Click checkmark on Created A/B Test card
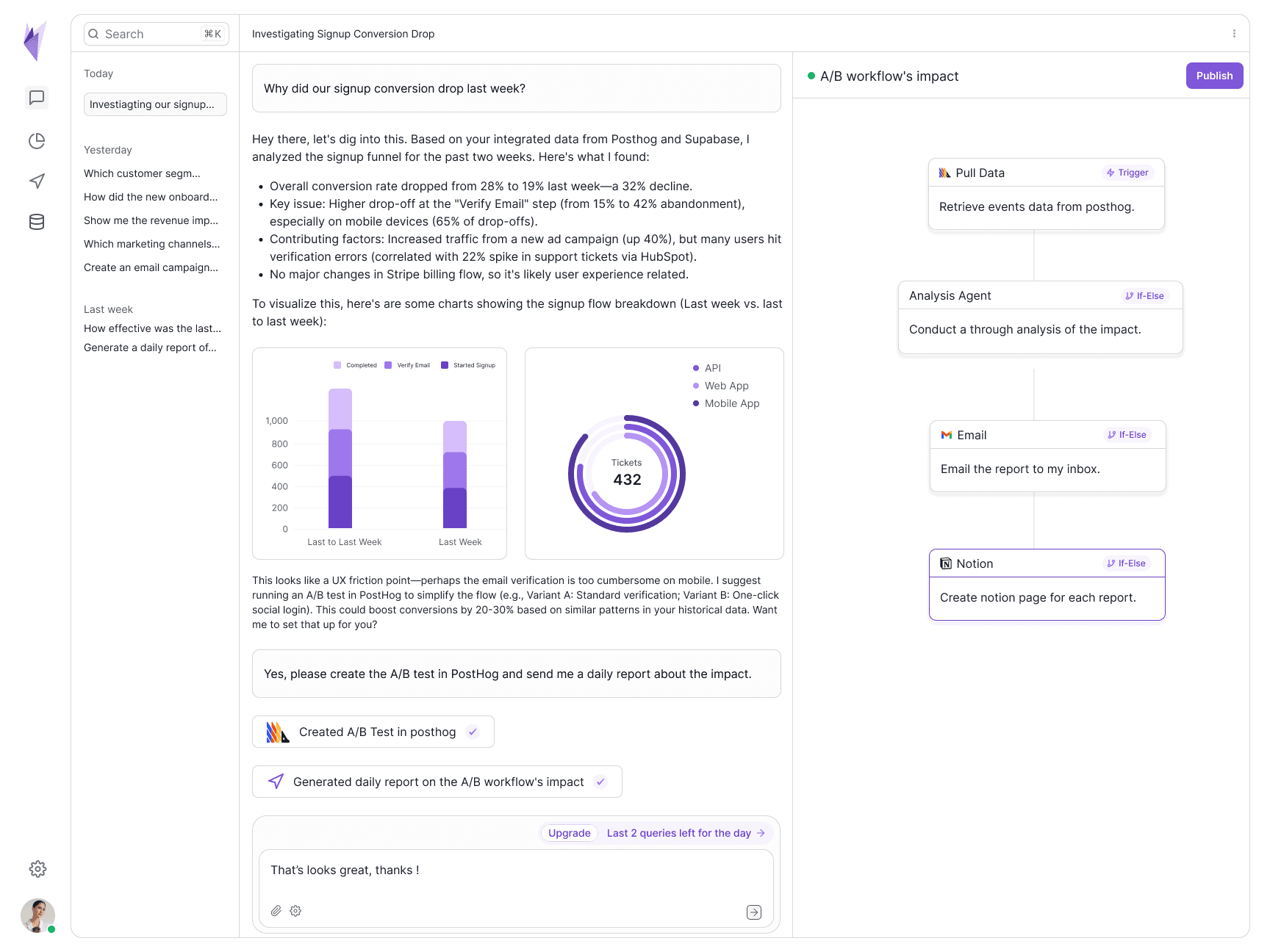The image size is (1270, 952). pos(473,732)
